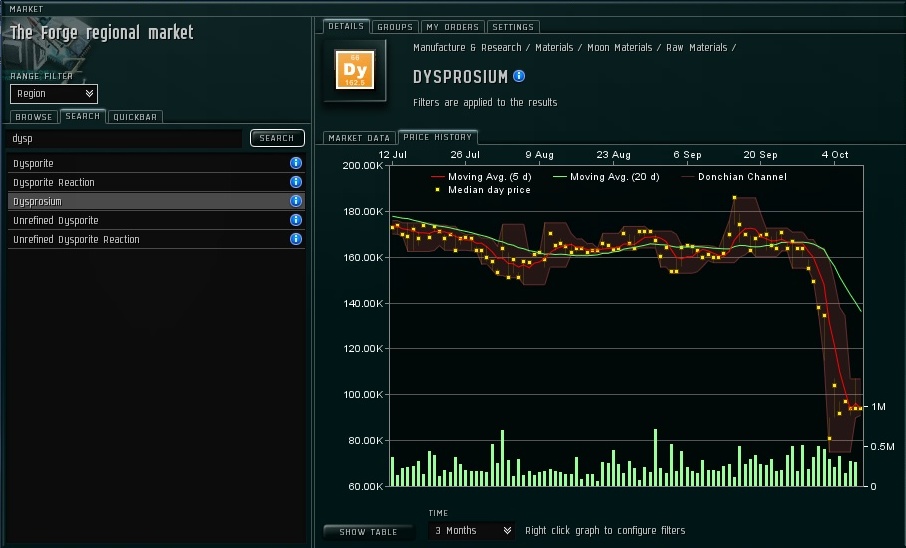Switch to the Browse tab
The image size is (906, 548).
coord(34,117)
